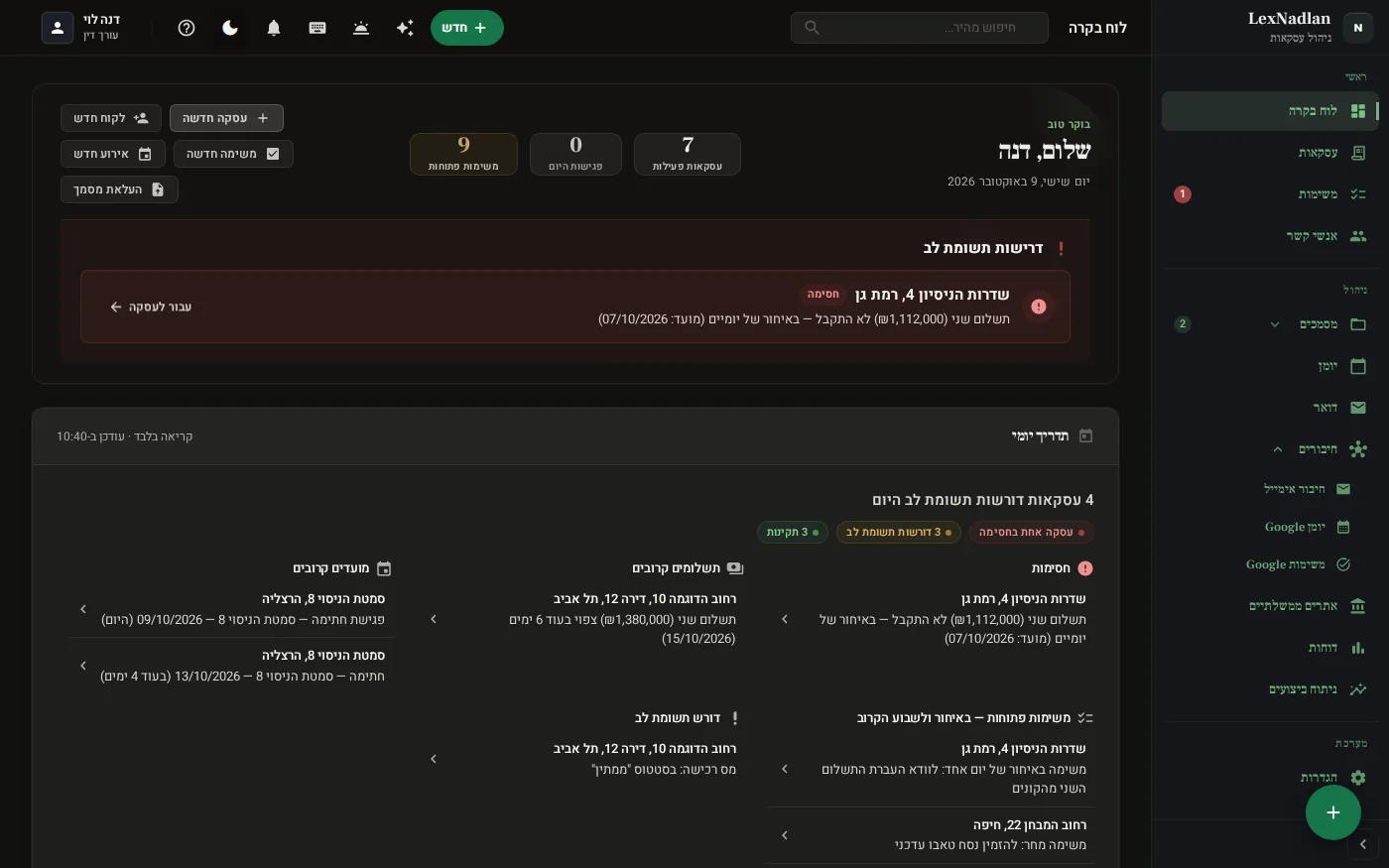Open פגישת חתימה 09/10/2026 row chevron

click(83, 609)
